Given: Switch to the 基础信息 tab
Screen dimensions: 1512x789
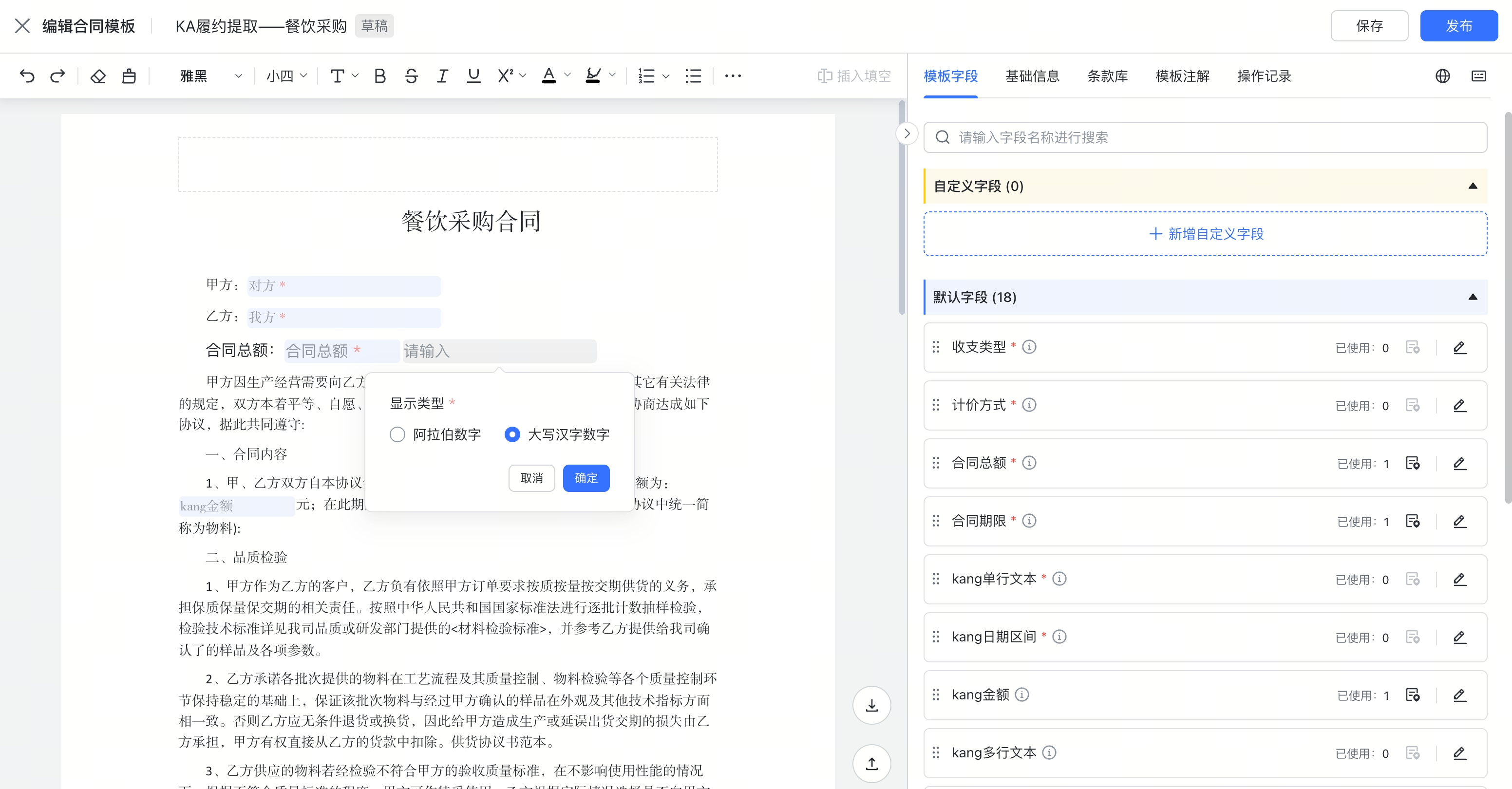Looking at the screenshot, I should (x=1032, y=75).
